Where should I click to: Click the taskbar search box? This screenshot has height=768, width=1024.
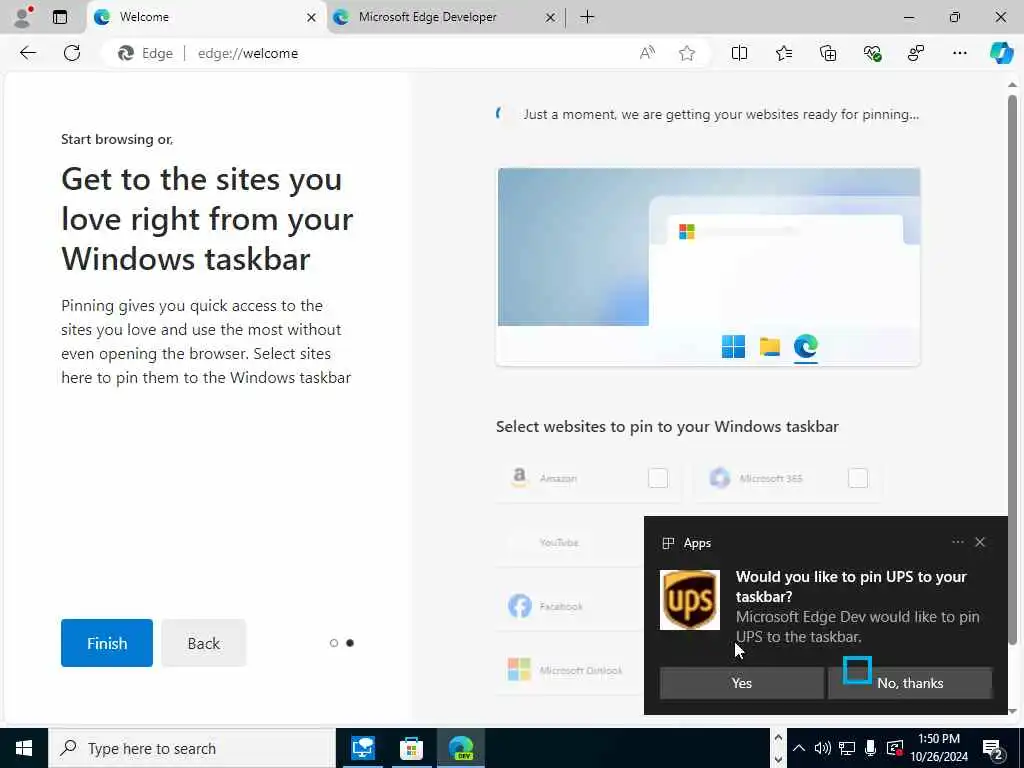192,748
